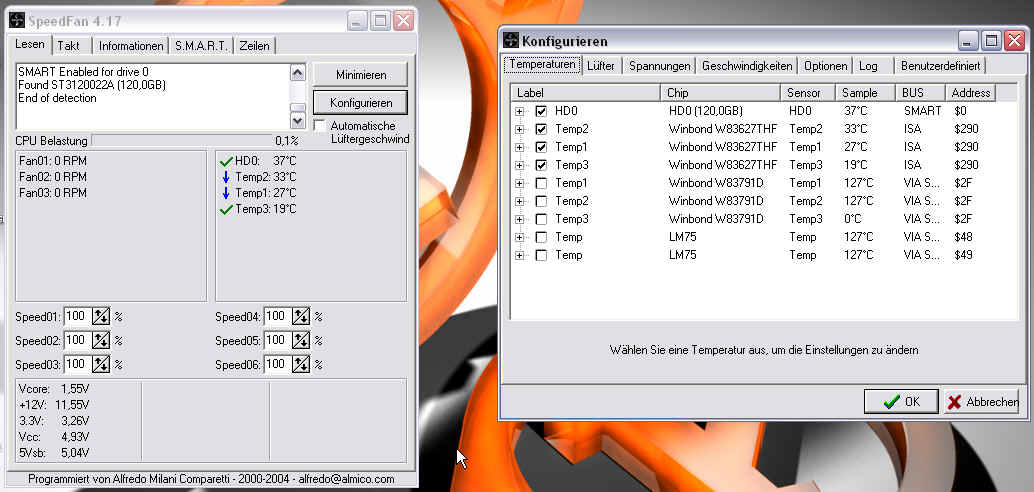Open the Benutzerdefiniert tab

coord(942,66)
